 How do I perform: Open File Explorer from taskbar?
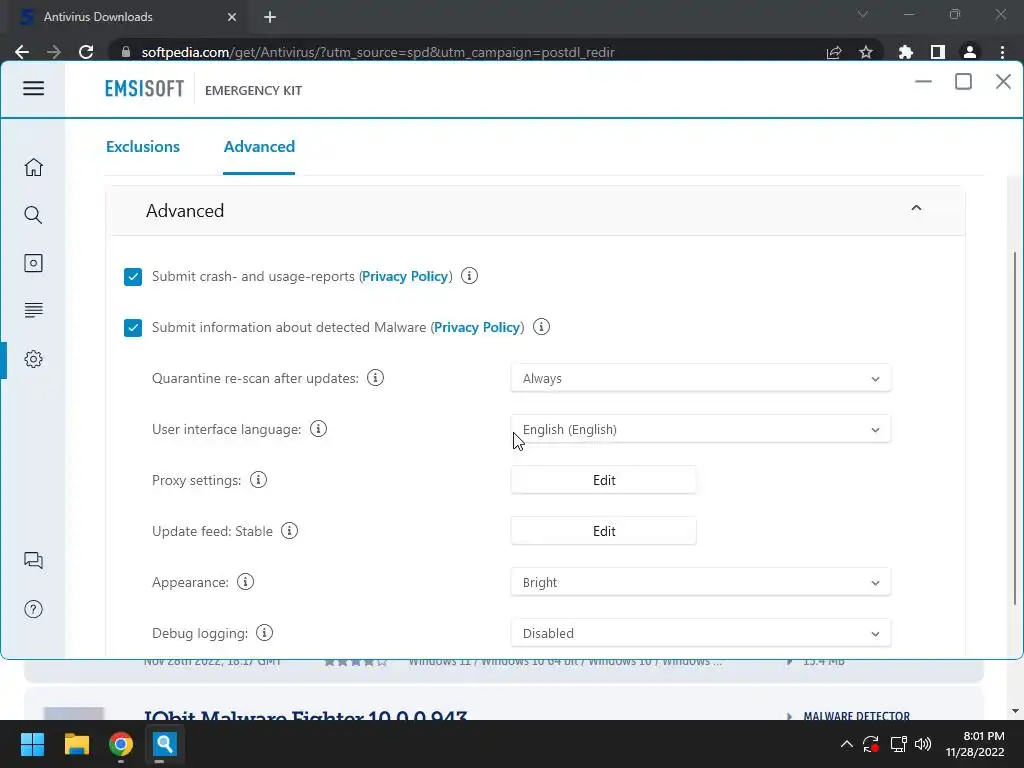point(76,744)
